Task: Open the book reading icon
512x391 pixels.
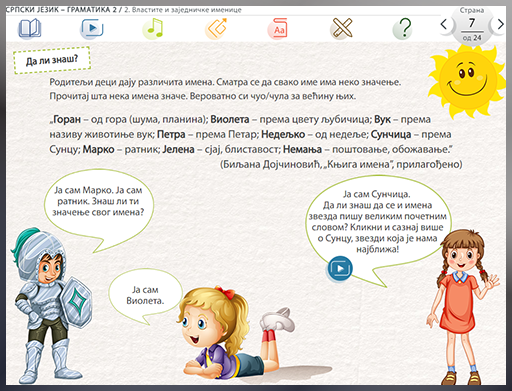Action: (x=29, y=28)
